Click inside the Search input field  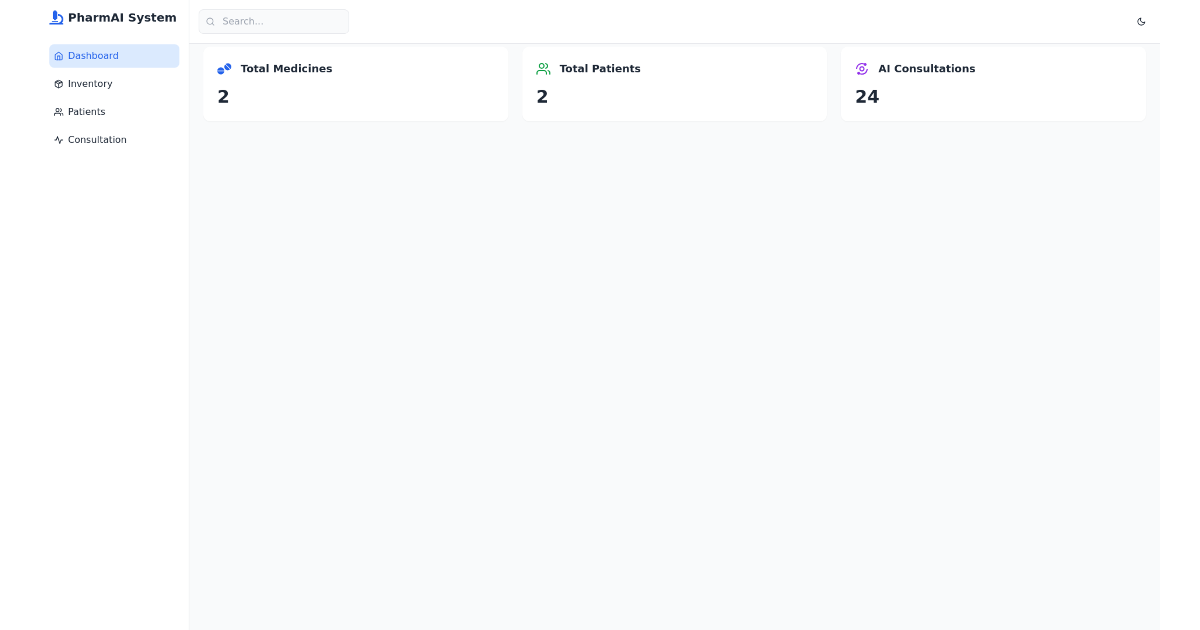pos(274,21)
